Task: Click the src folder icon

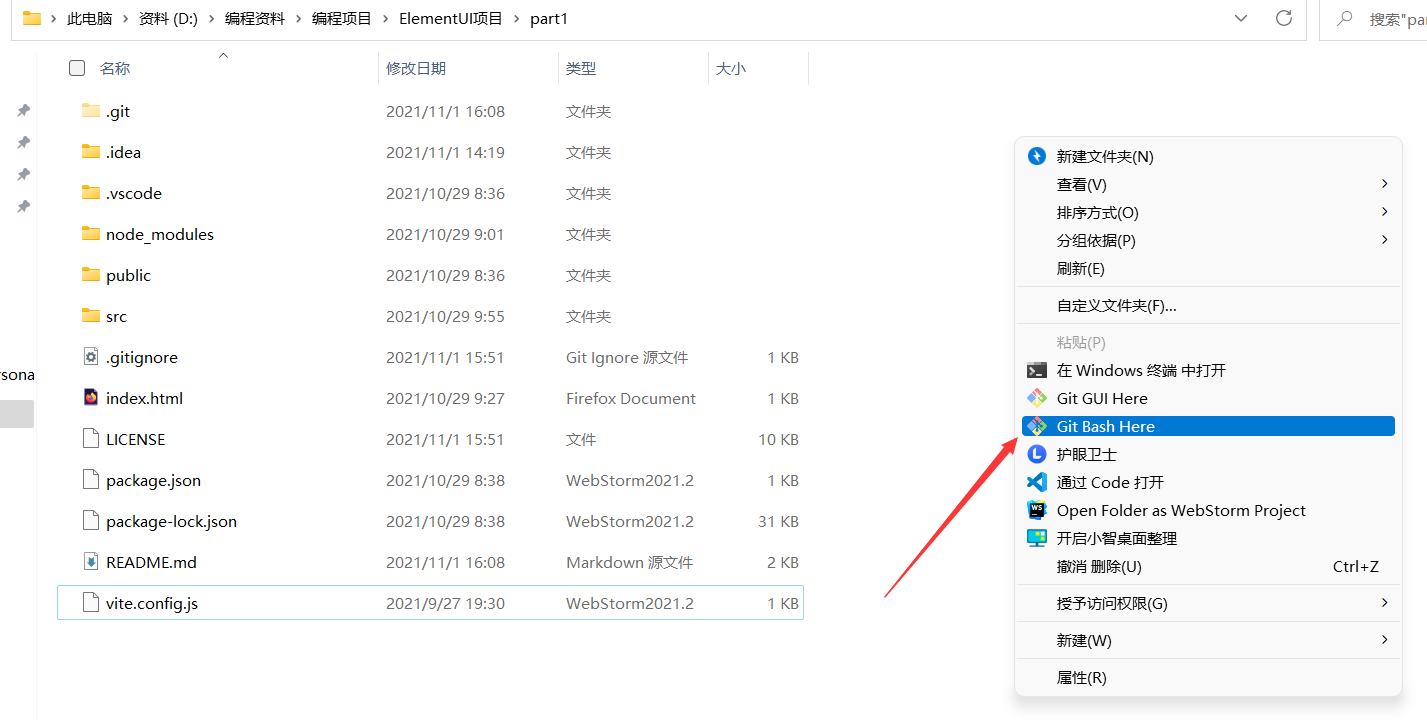Action: pos(91,316)
